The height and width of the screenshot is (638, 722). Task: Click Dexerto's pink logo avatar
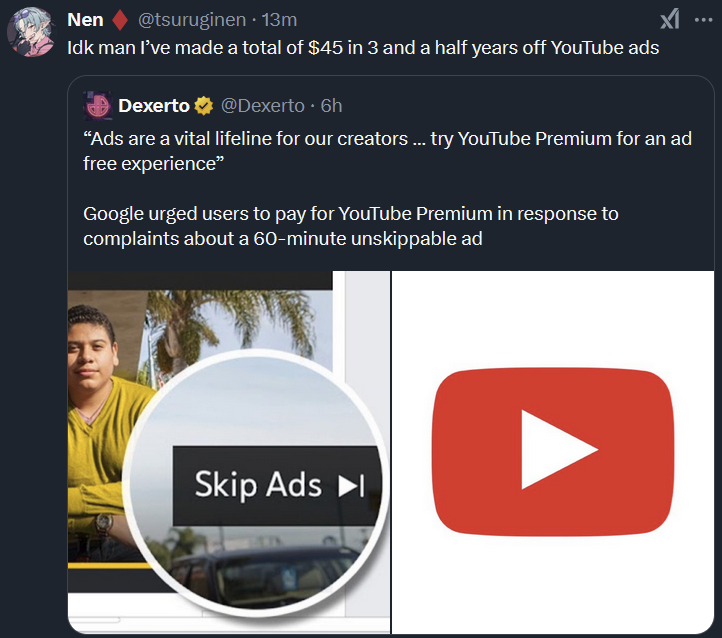(x=98, y=106)
